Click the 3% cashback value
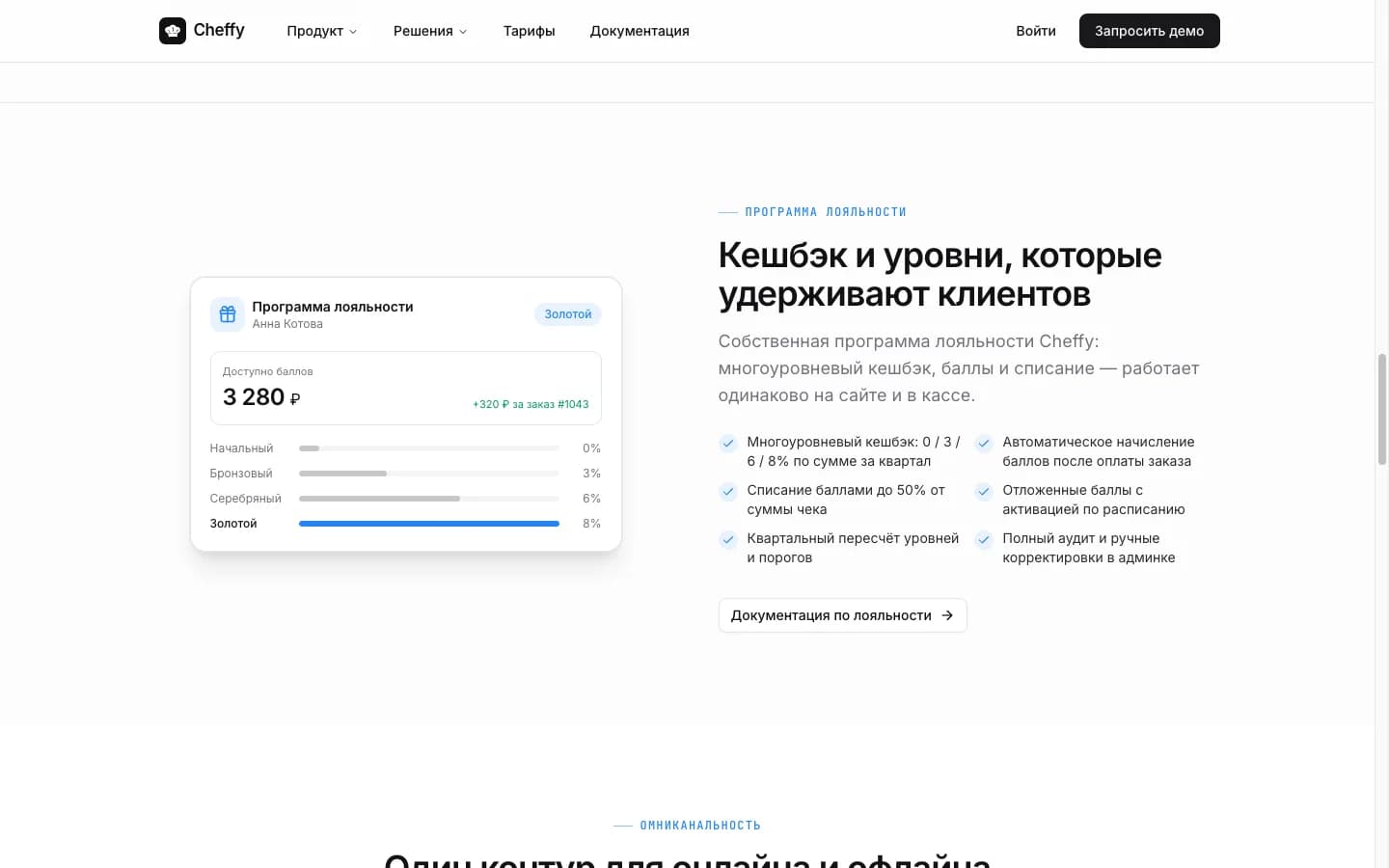Image resolution: width=1389 pixels, height=868 pixels. coord(591,474)
